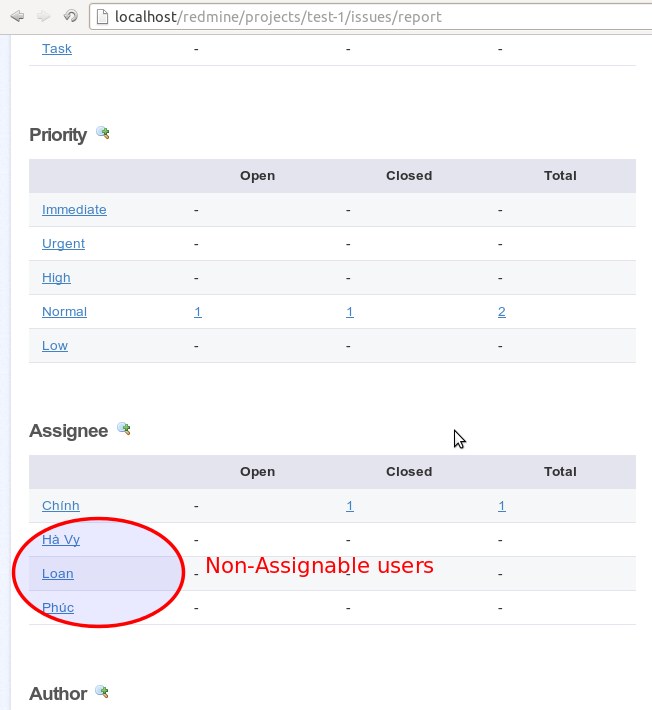Open the Normal priority link
This screenshot has height=710, width=652.
[x=64, y=312]
